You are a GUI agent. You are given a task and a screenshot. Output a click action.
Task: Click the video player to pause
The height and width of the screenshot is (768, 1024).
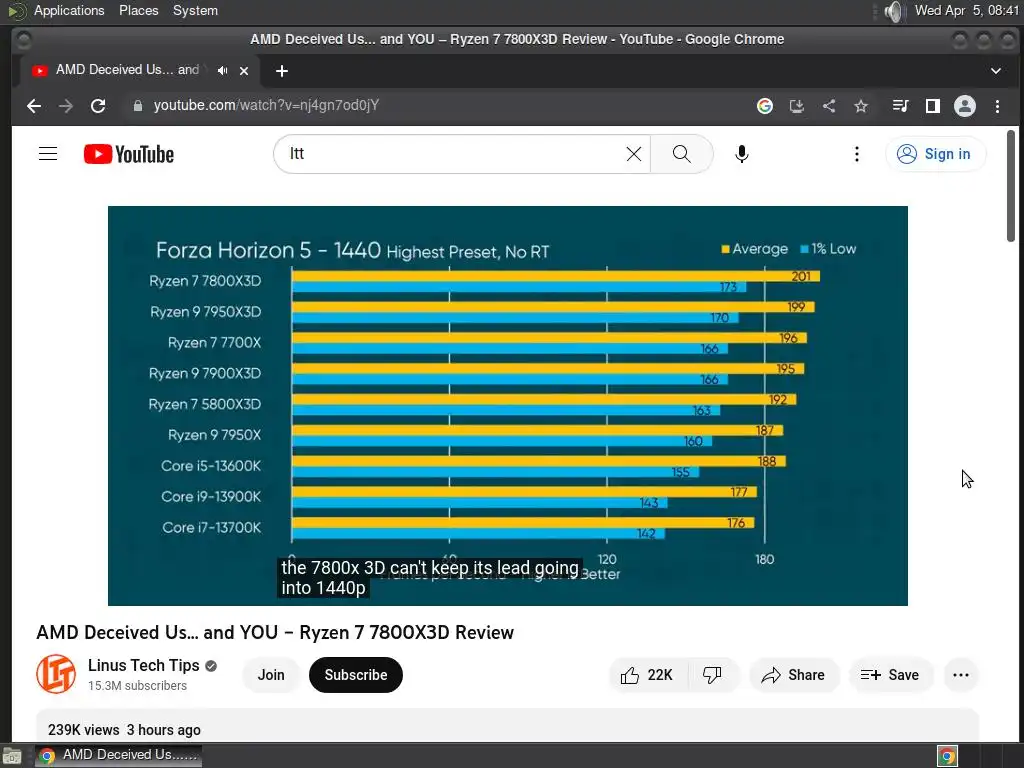click(x=507, y=406)
